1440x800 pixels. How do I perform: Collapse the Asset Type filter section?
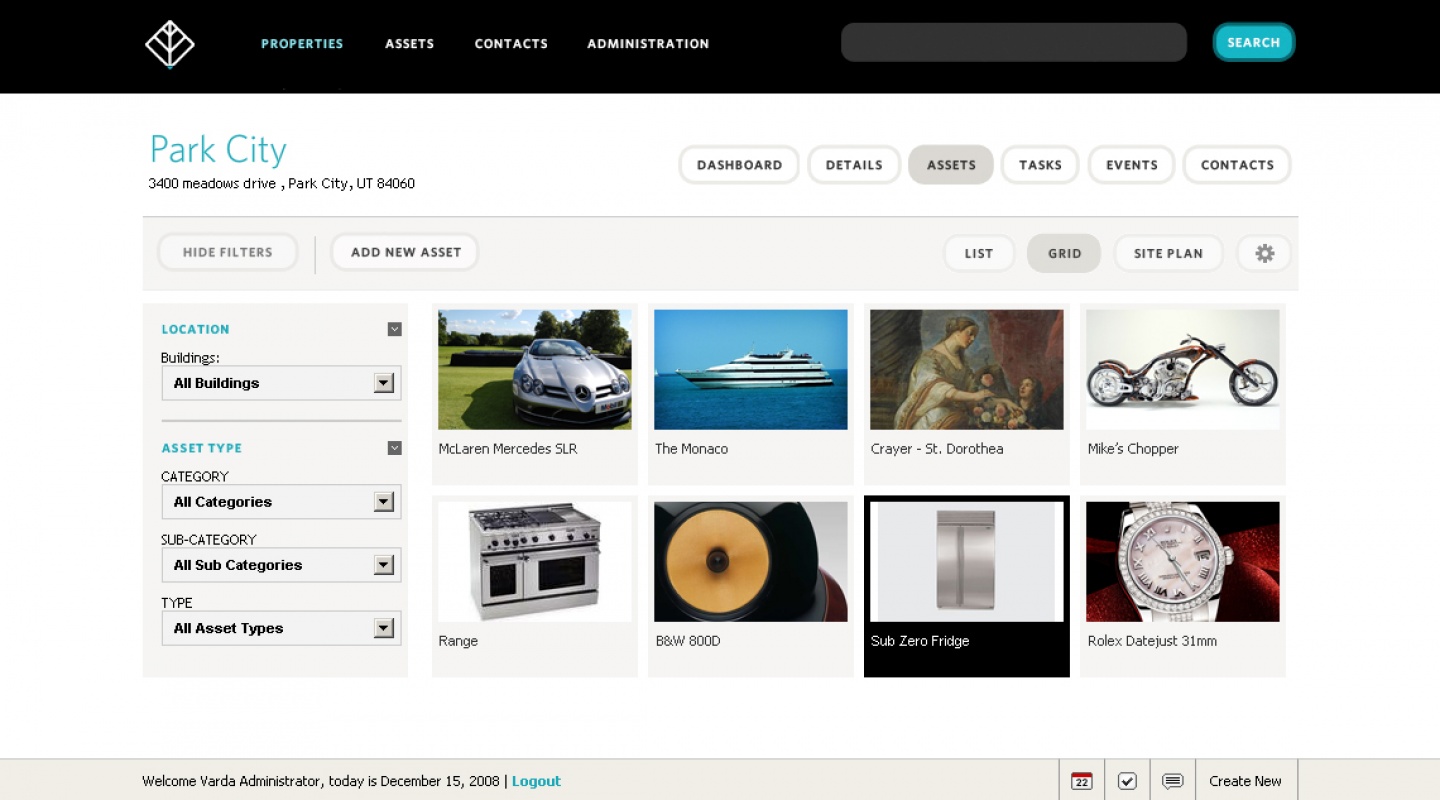click(394, 448)
